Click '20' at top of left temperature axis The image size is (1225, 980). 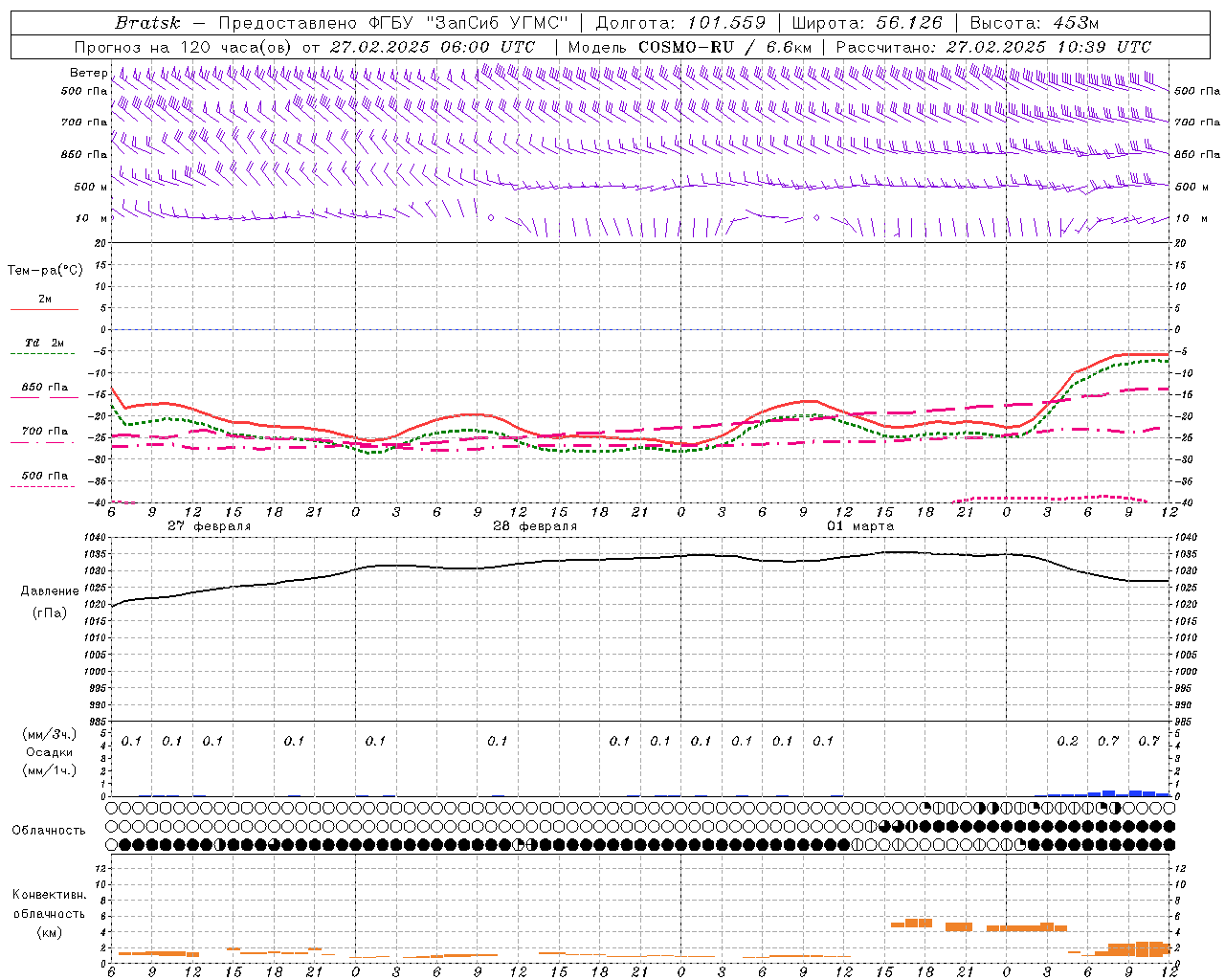102,243
